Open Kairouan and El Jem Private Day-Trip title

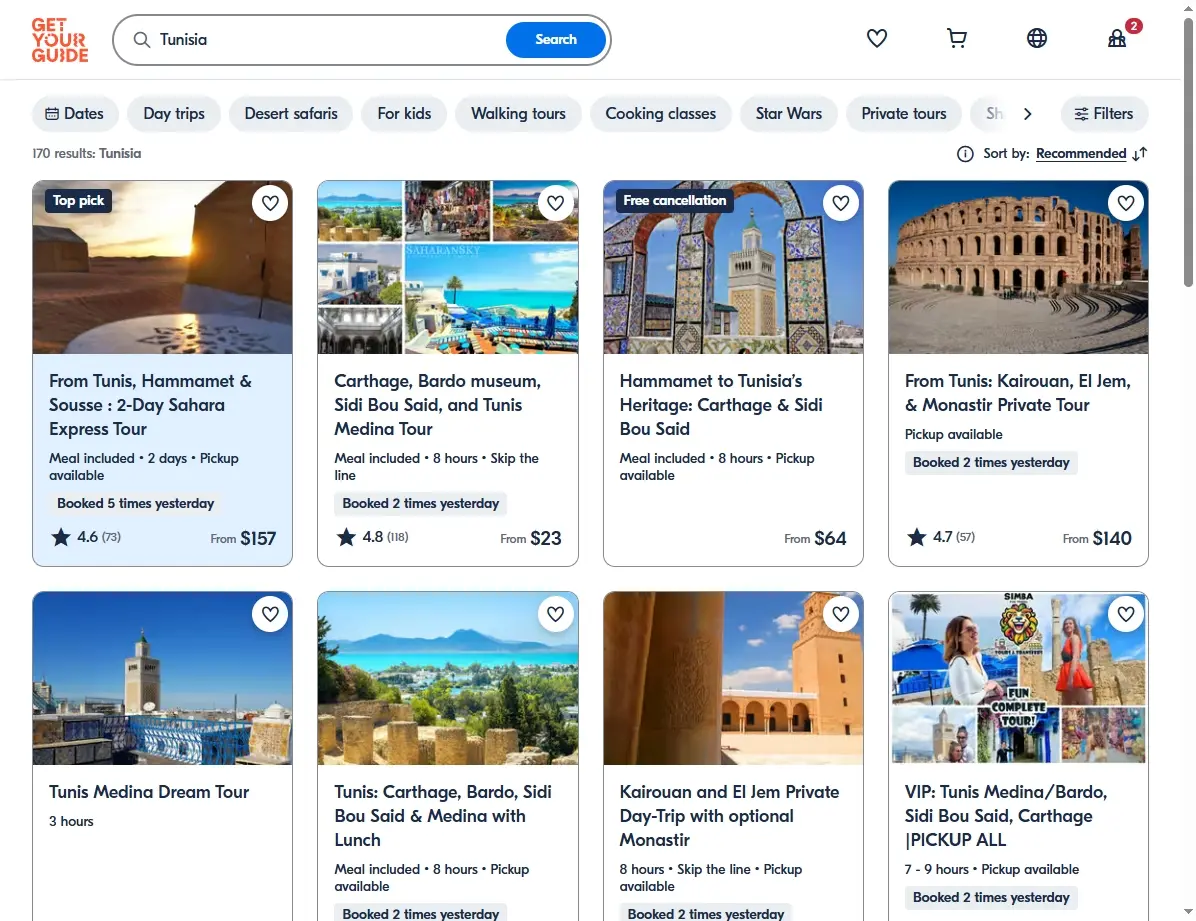pyautogui.click(x=729, y=816)
